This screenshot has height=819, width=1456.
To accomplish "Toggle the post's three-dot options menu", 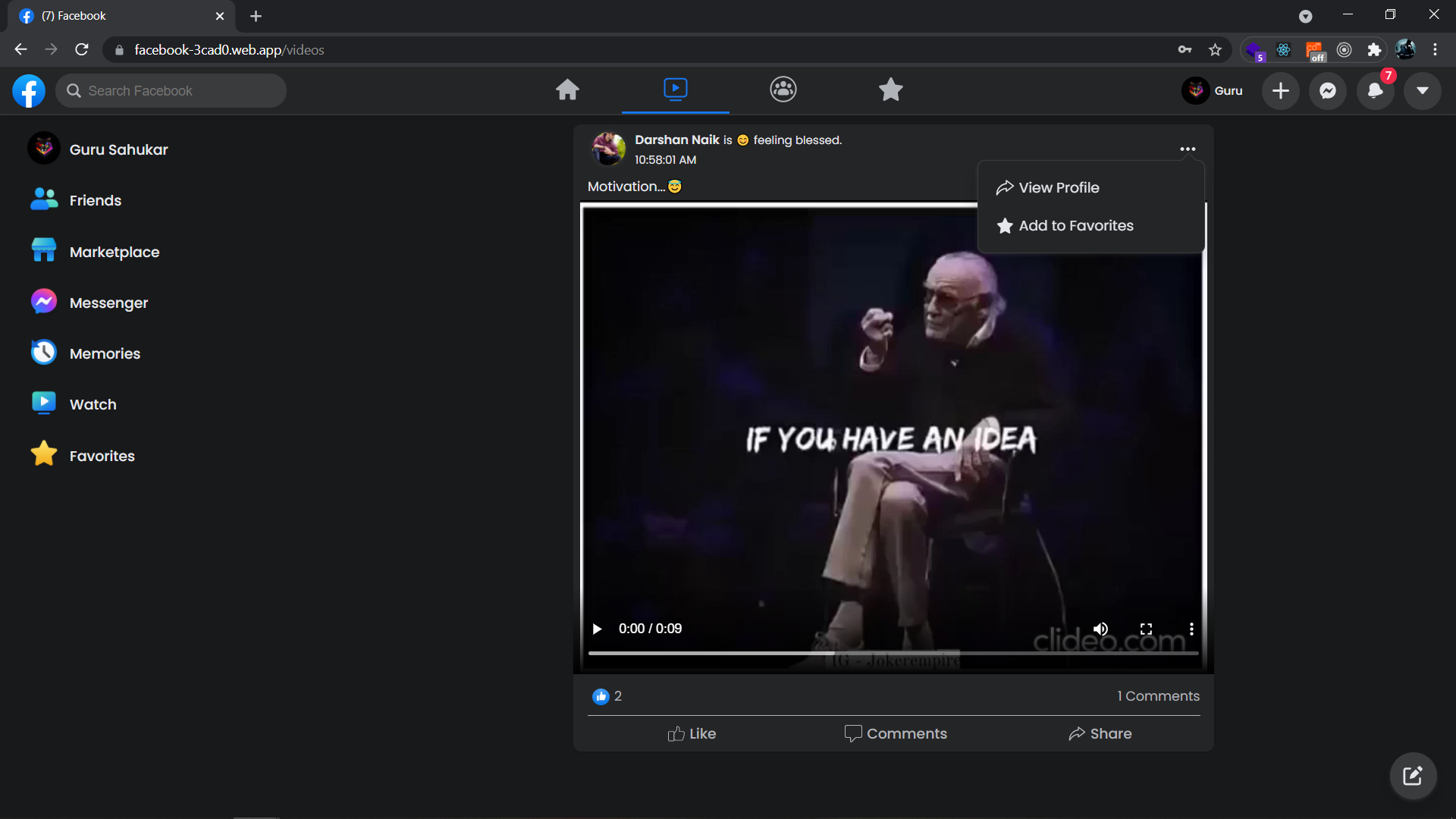I will tap(1188, 149).
